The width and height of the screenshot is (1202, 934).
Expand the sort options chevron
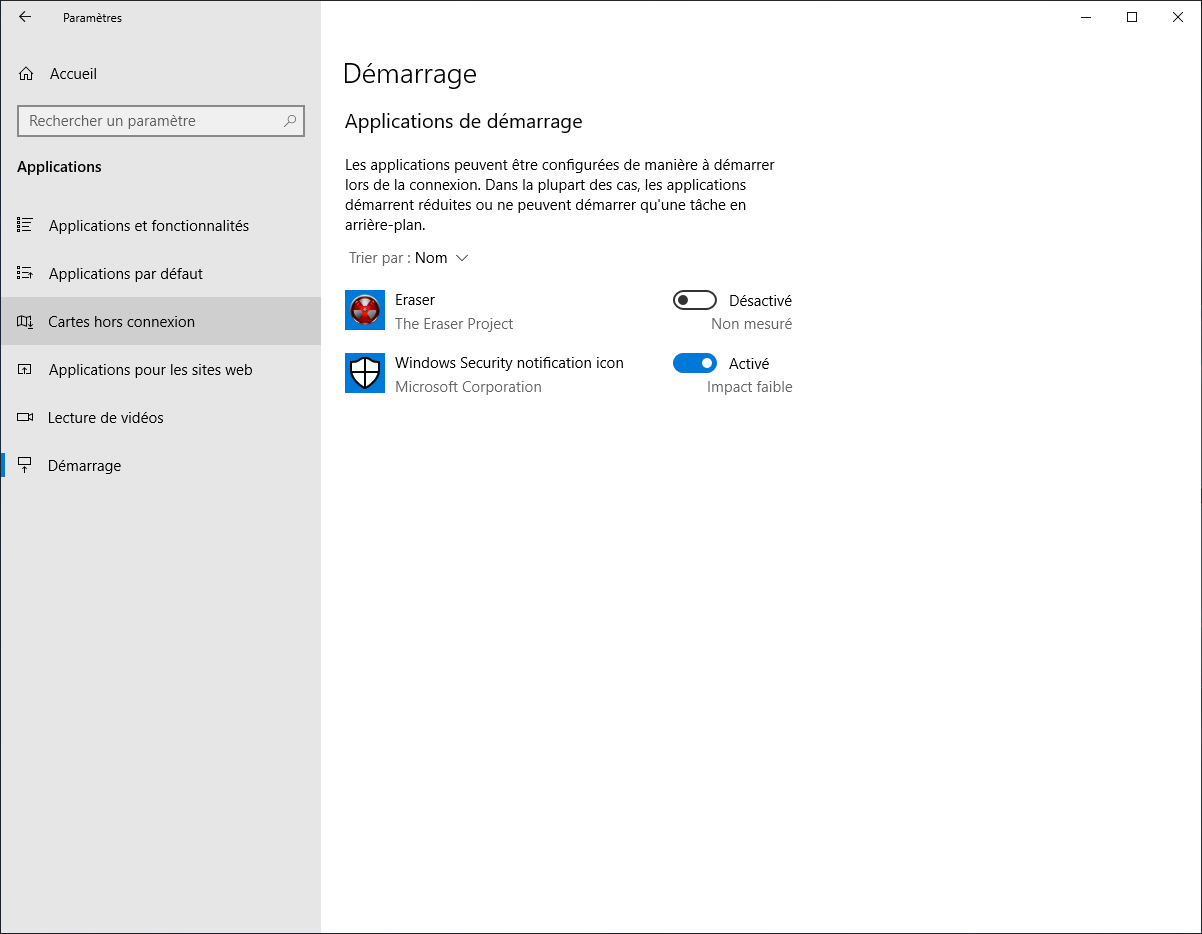tap(461, 257)
